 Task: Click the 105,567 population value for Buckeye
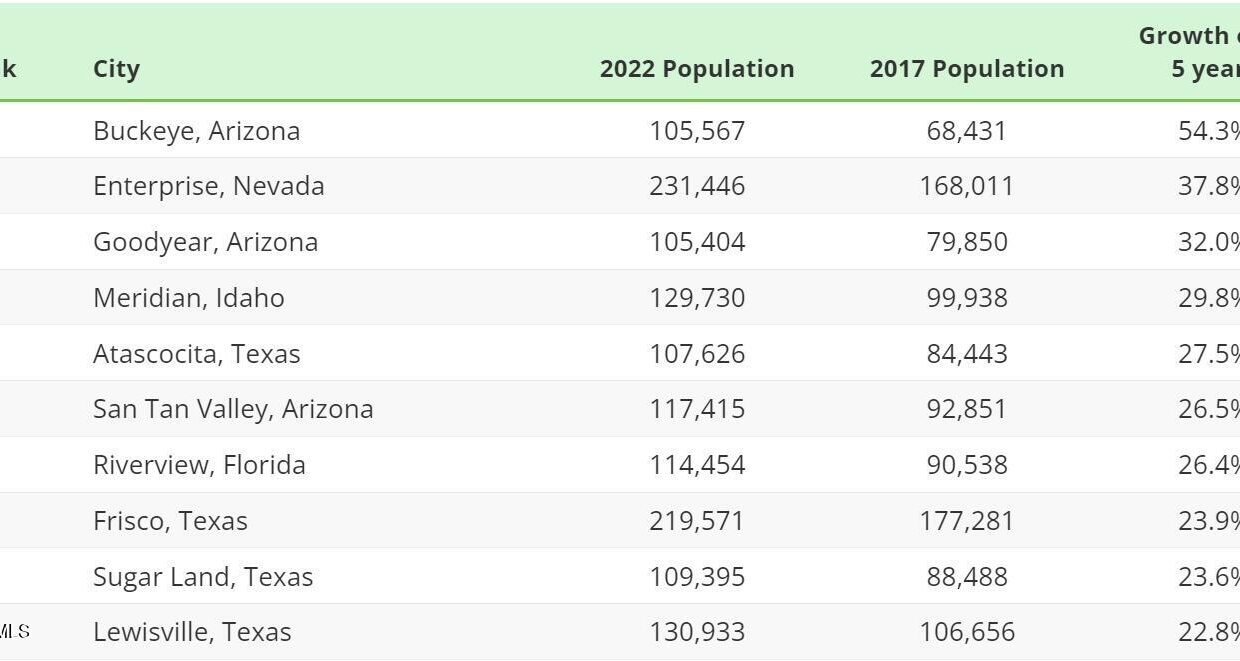[x=697, y=131]
